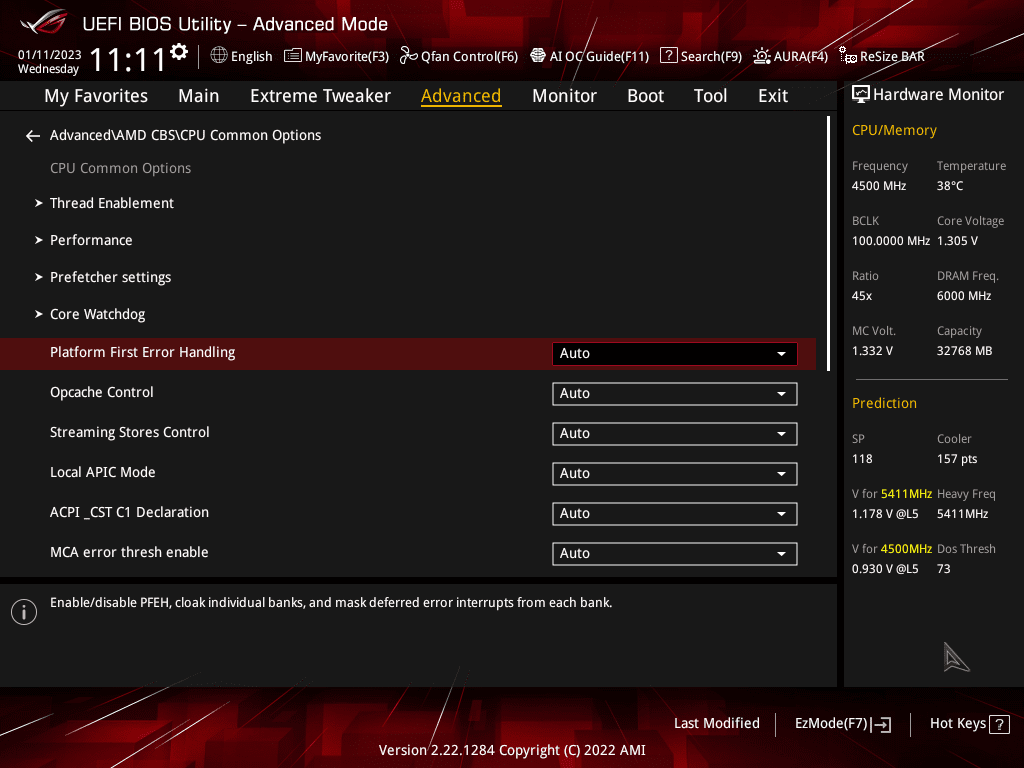1024x768 pixels.
Task: Open Qfan Control fan icon
Action: [x=409, y=56]
